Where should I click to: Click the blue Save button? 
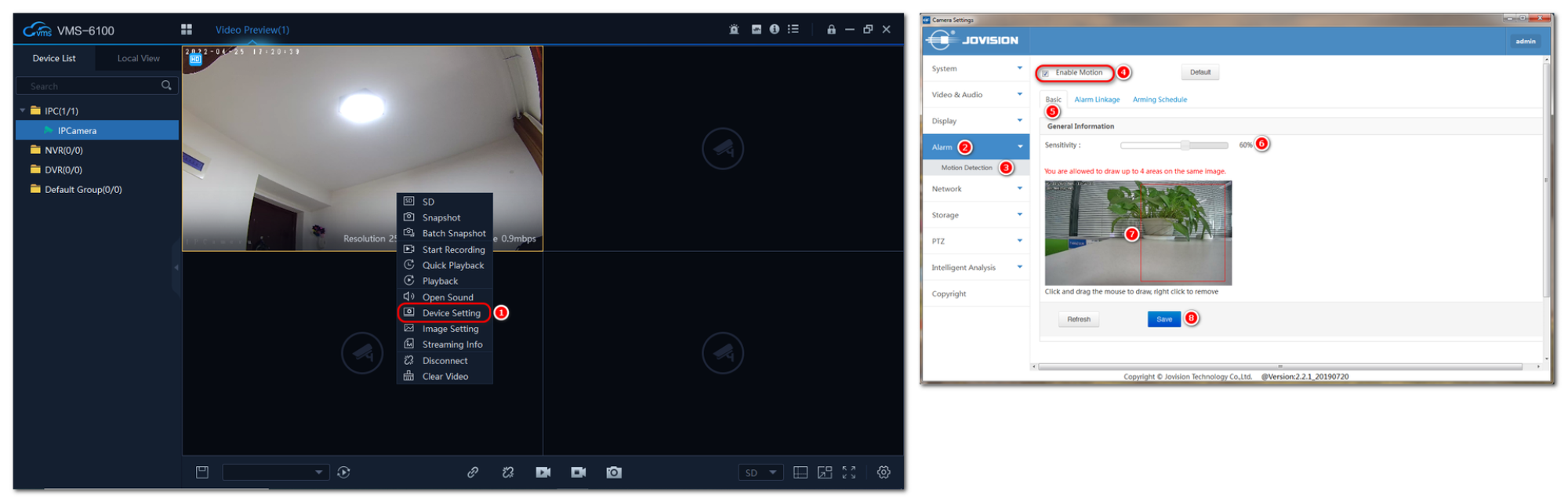(1163, 319)
